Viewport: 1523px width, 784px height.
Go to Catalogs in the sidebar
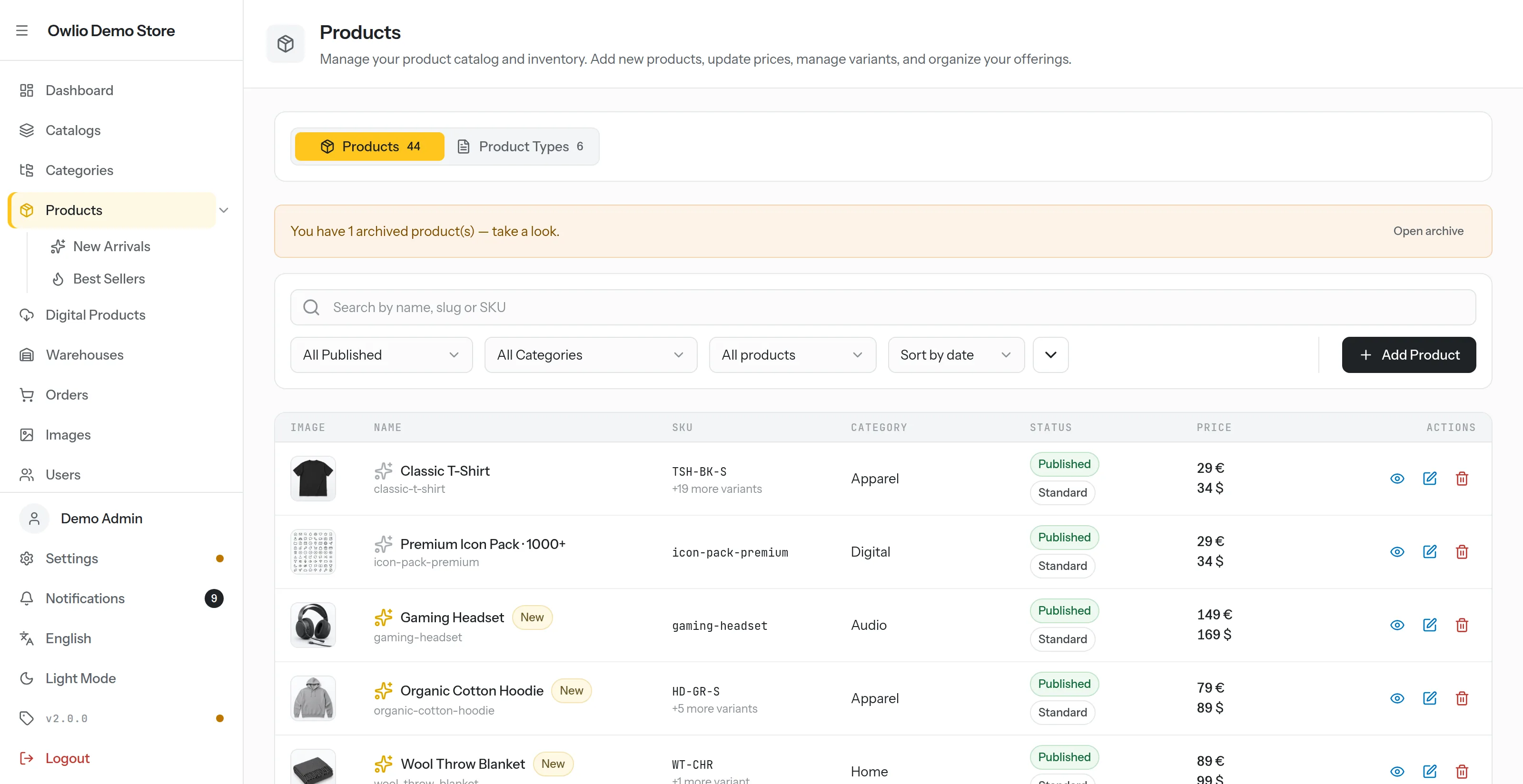point(121,130)
